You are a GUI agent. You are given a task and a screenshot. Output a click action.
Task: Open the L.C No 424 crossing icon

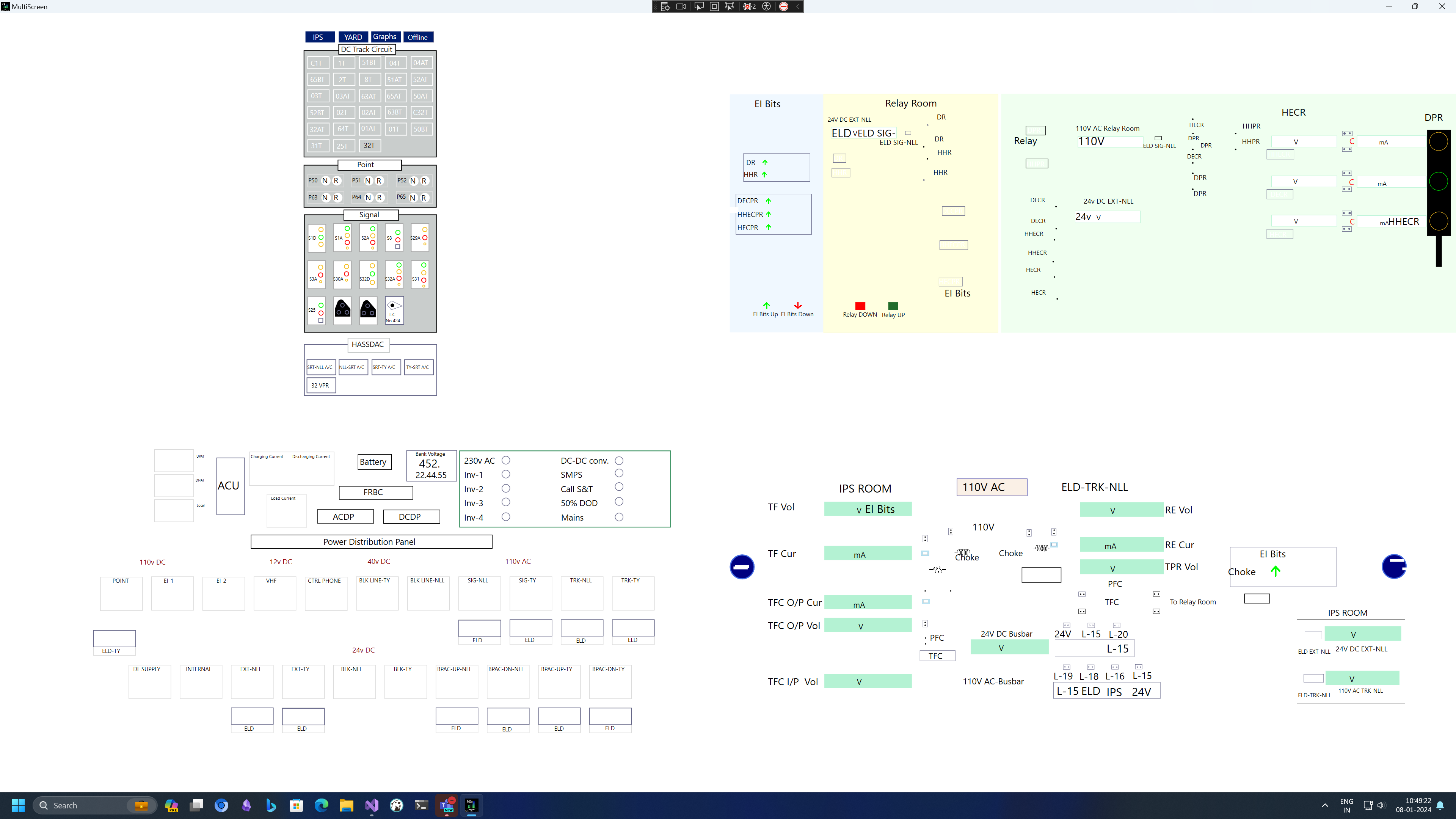click(394, 310)
